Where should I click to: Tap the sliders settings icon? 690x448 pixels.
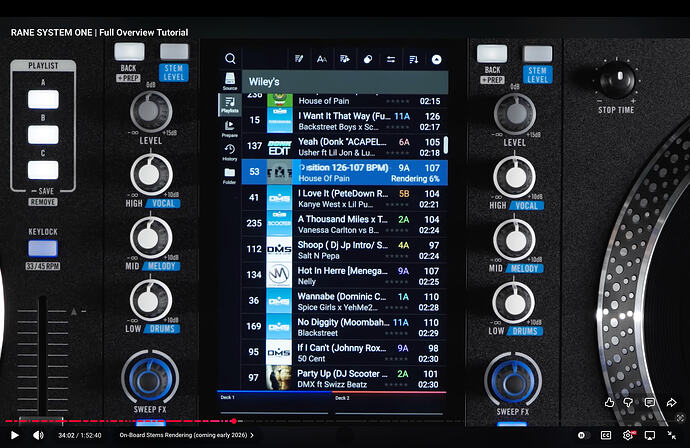391,59
